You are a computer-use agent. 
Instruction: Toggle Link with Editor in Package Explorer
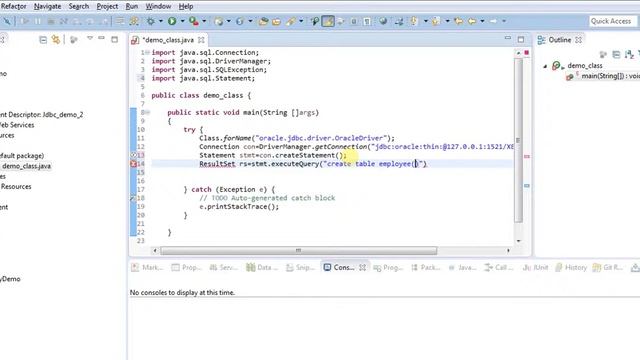pyautogui.click(x=56, y=40)
